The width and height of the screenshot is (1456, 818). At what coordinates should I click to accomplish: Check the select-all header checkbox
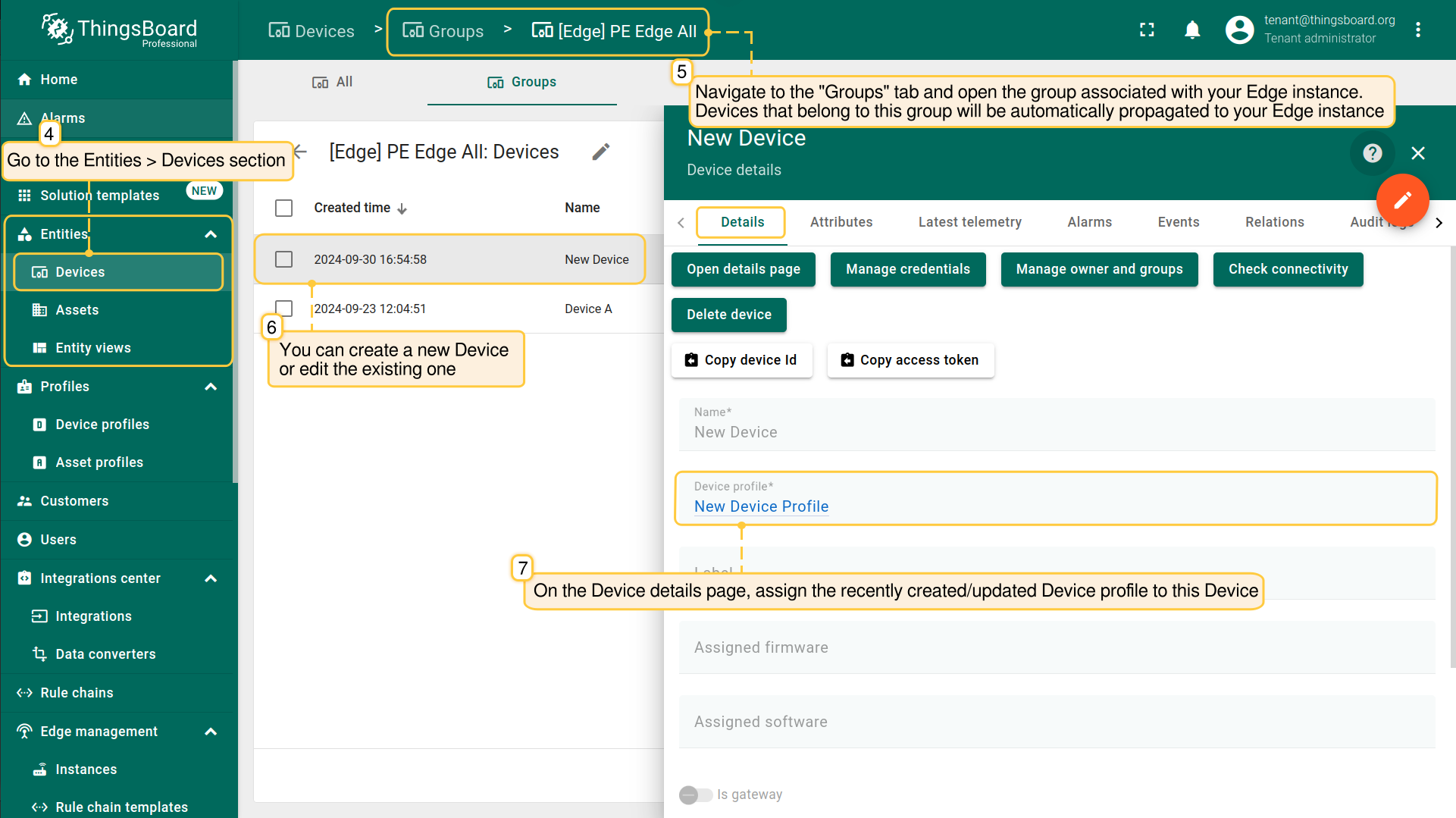(x=284, y=208)
